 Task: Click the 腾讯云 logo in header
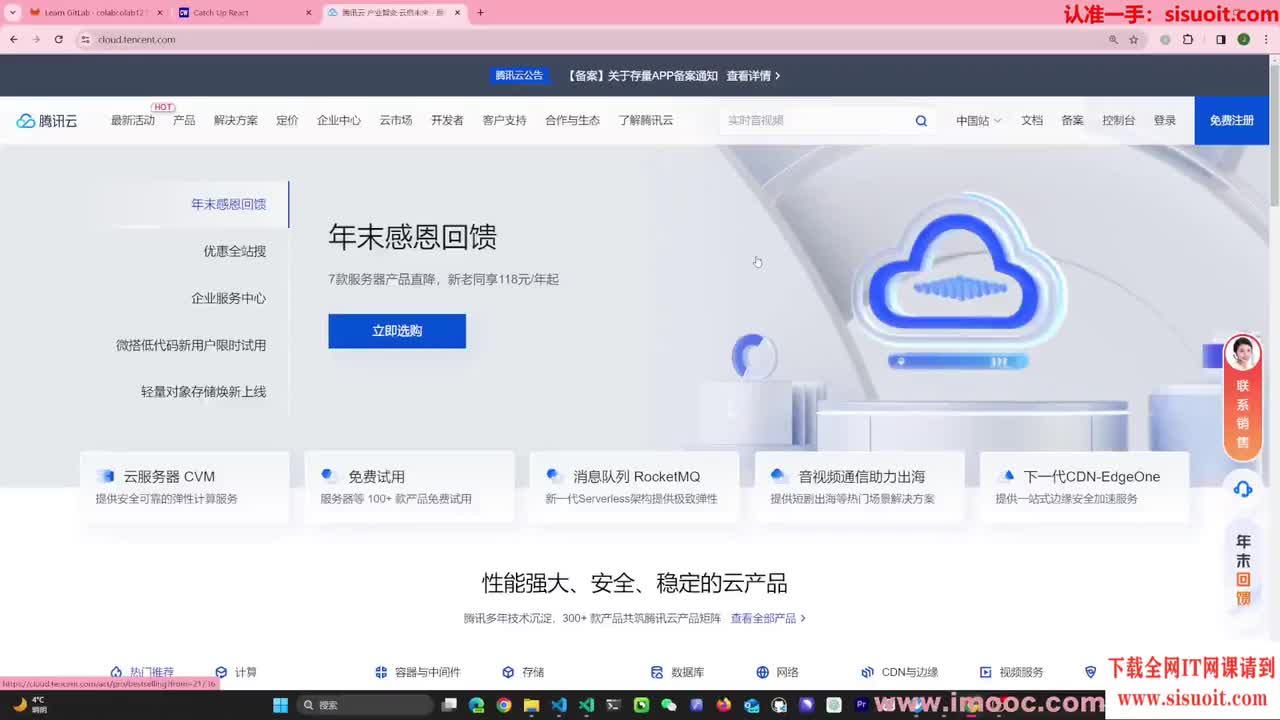point(47,120)
